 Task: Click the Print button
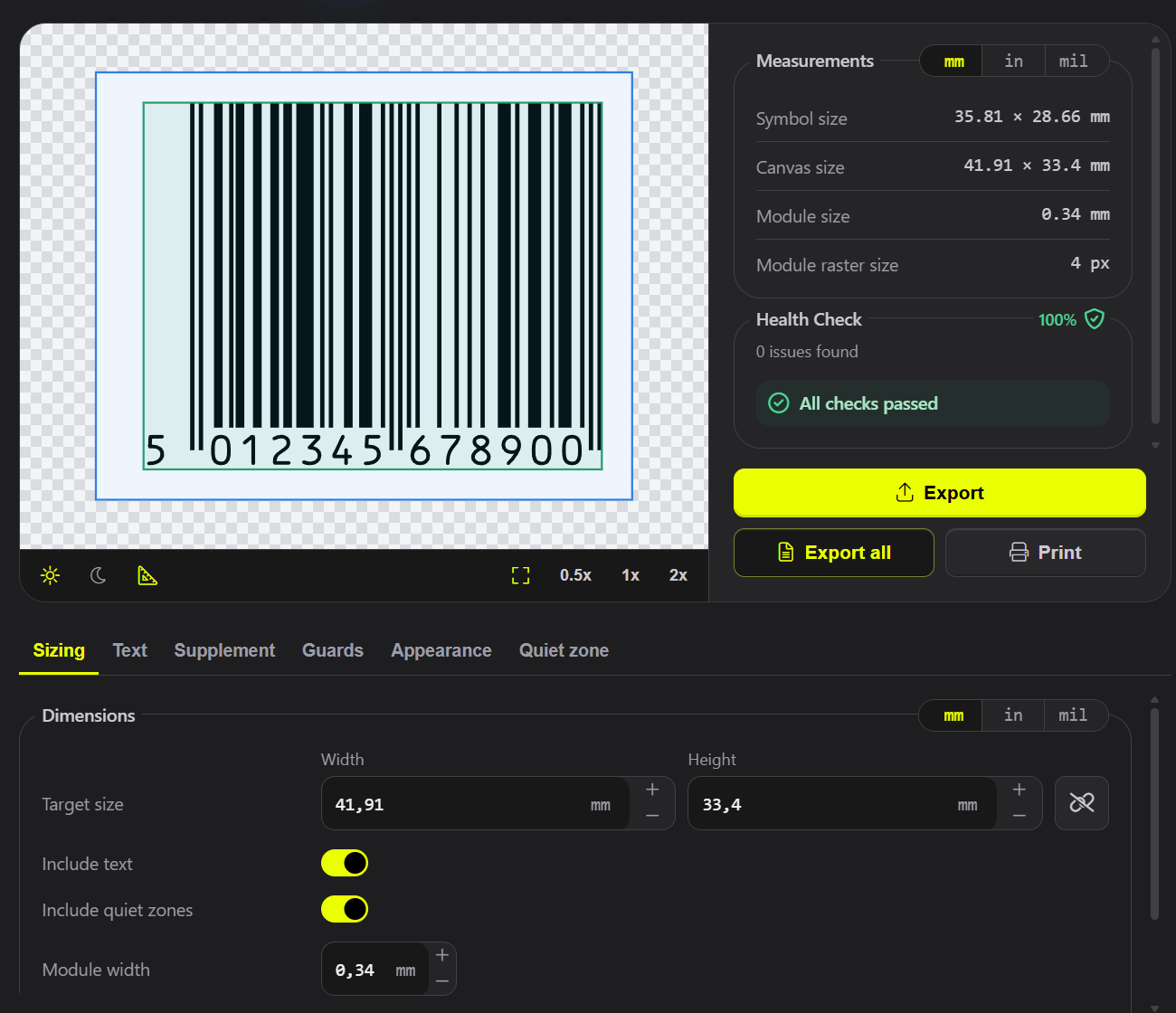click(x=1046, y=553)
